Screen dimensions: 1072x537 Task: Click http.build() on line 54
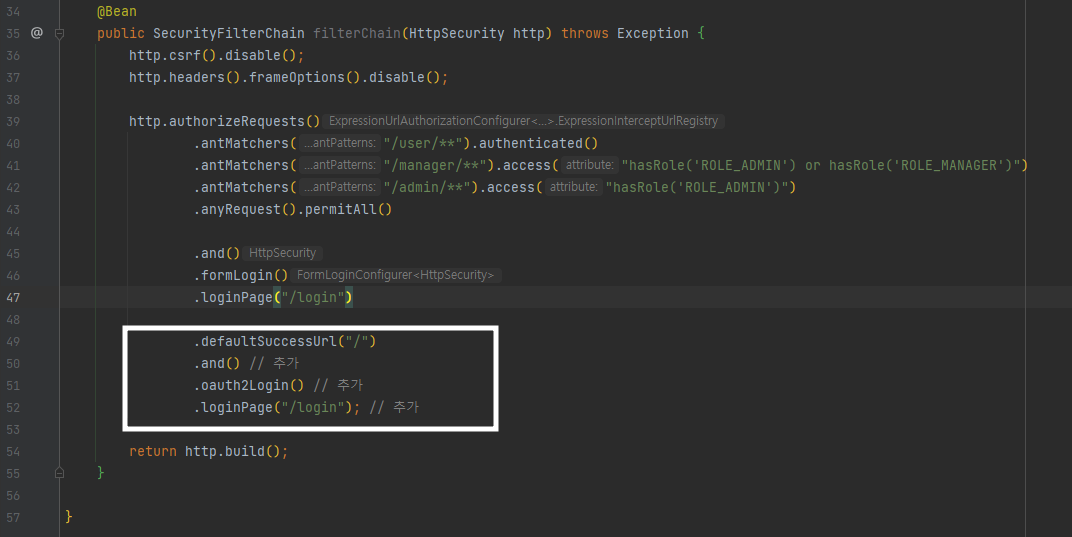(232, 451)
